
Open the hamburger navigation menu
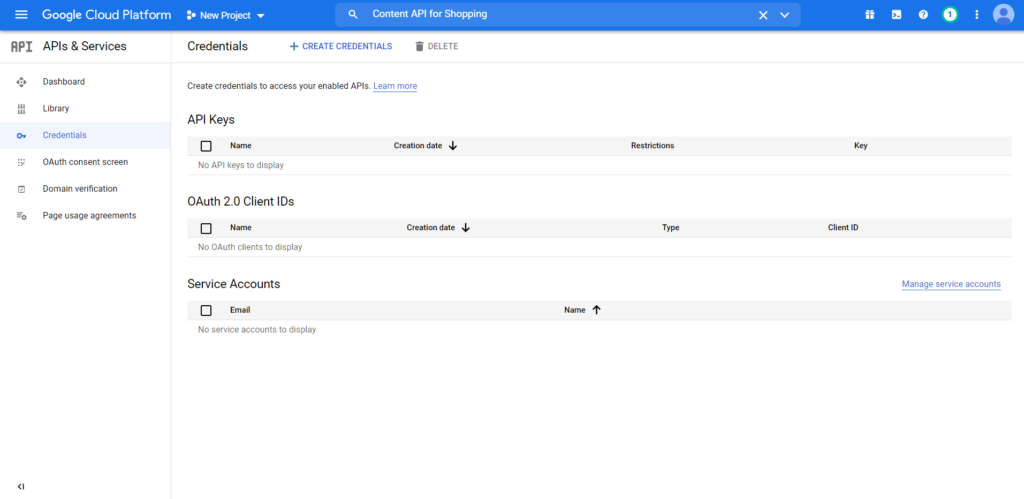[x=21, y=14]
